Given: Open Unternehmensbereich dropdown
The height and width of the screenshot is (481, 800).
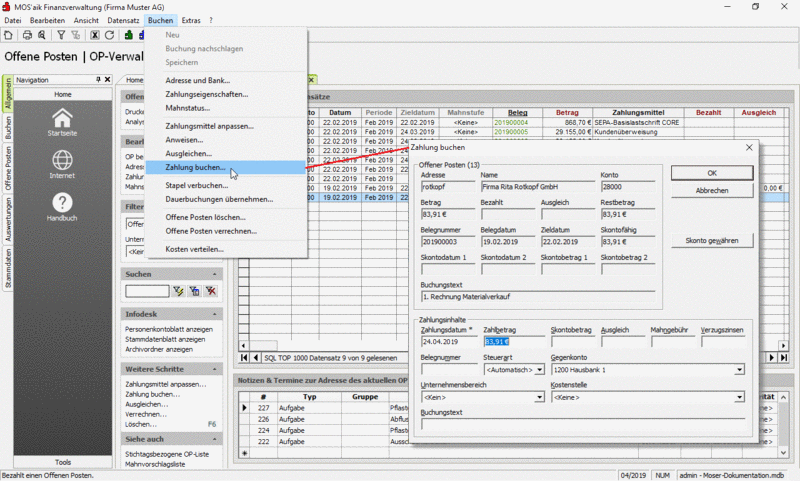Looking at the screenshot, I should point(540,397).
